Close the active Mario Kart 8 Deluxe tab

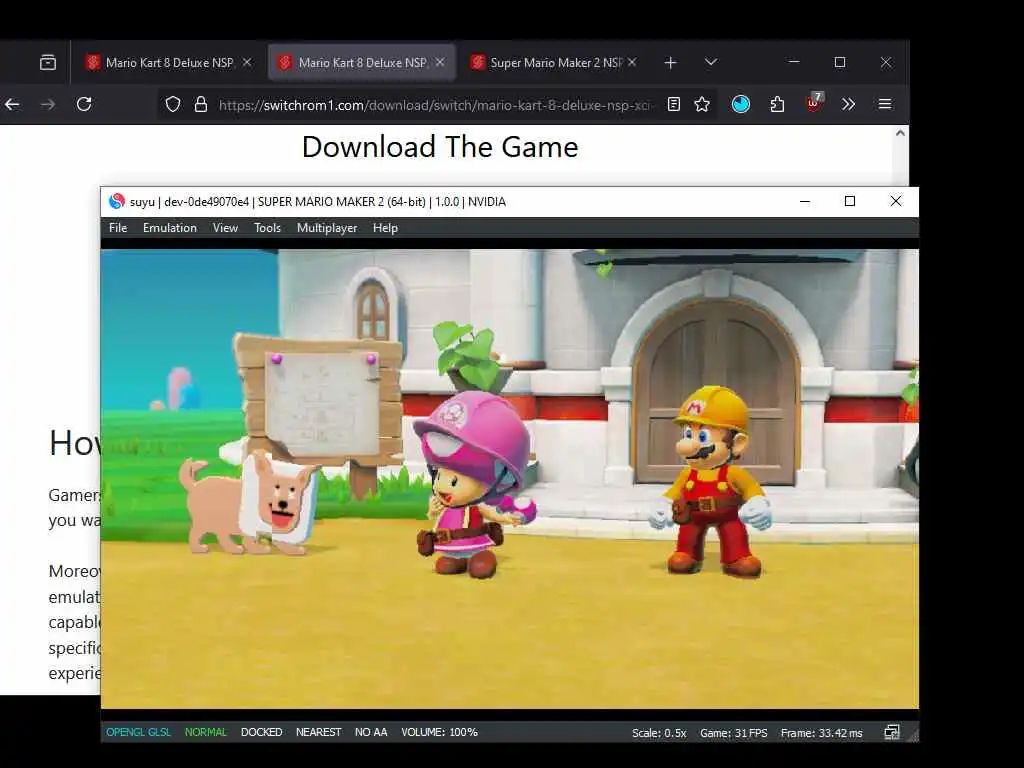coord(440,62)
